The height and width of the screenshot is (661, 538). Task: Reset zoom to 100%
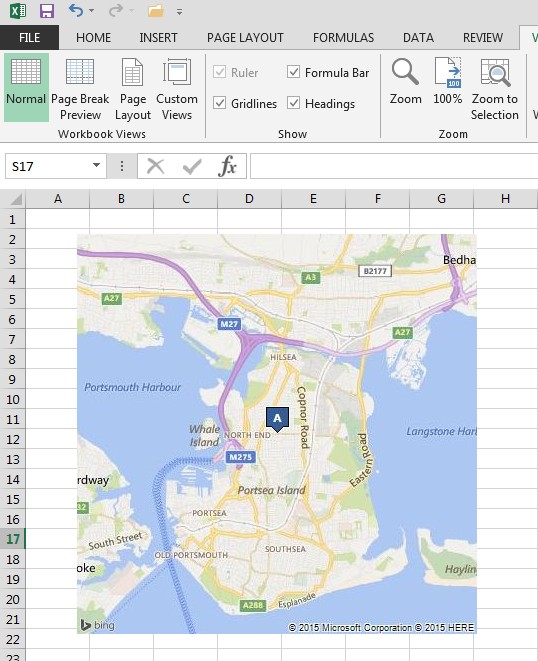pos(448,81)
